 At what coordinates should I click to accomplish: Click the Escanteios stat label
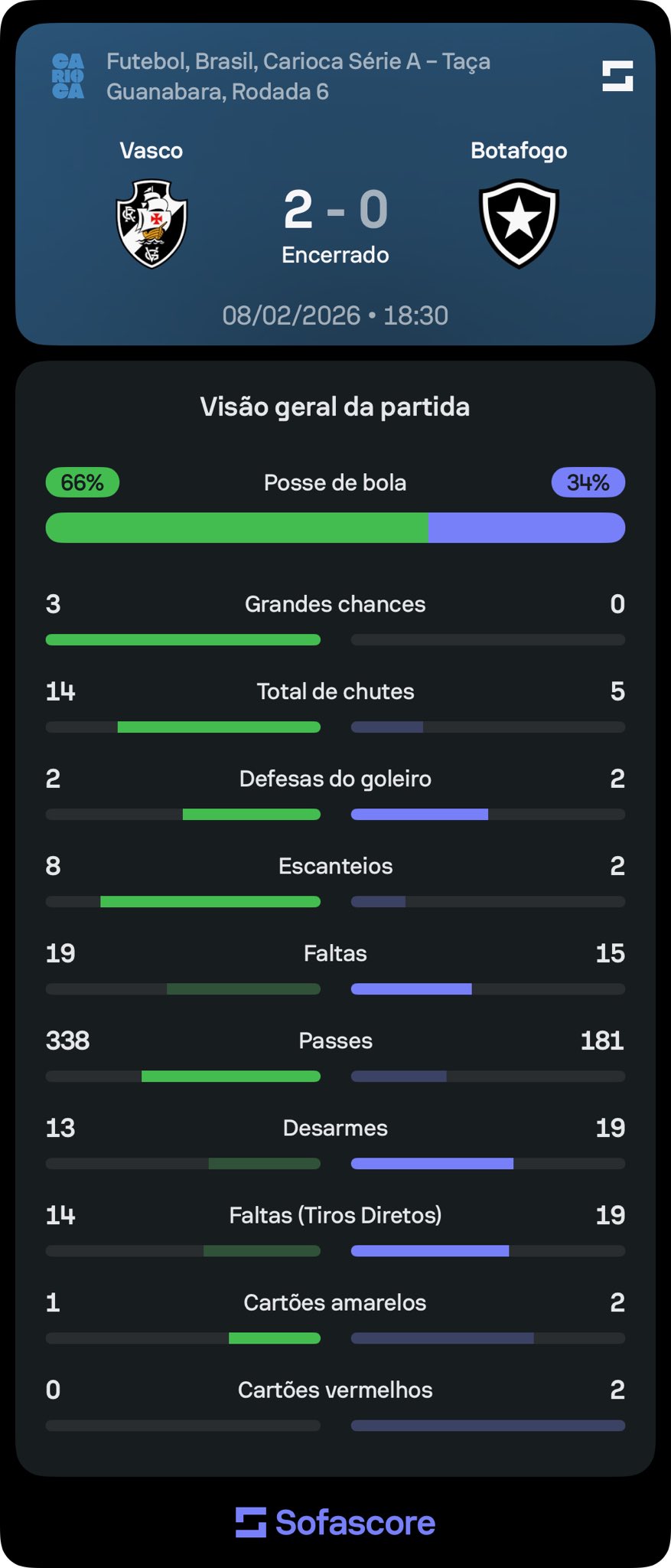[335, 866]
